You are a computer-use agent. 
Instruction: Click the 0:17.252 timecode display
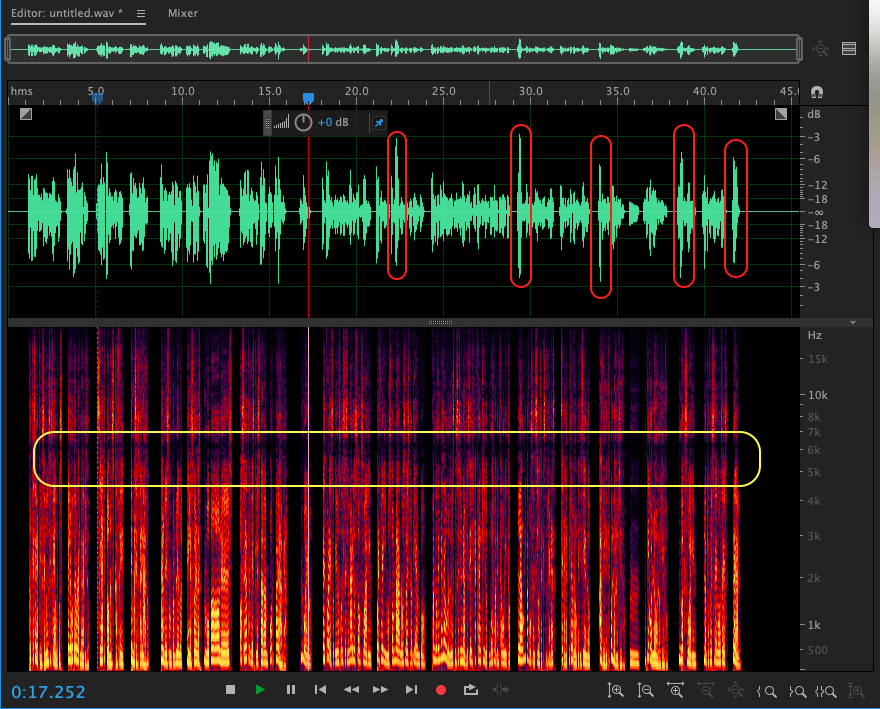coord(49,692)
